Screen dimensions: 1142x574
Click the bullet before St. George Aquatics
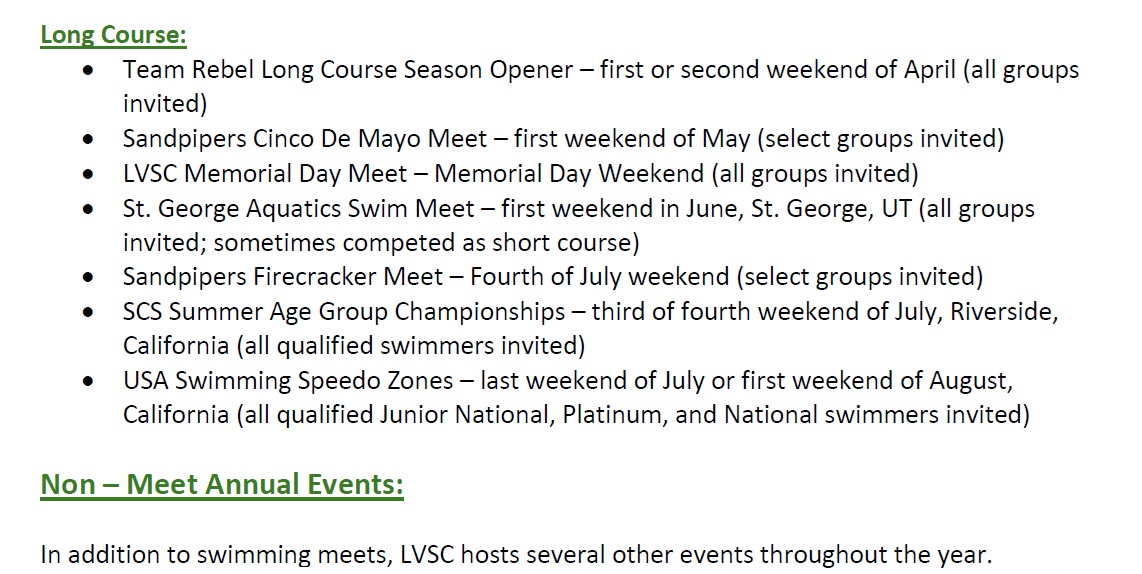91,210
